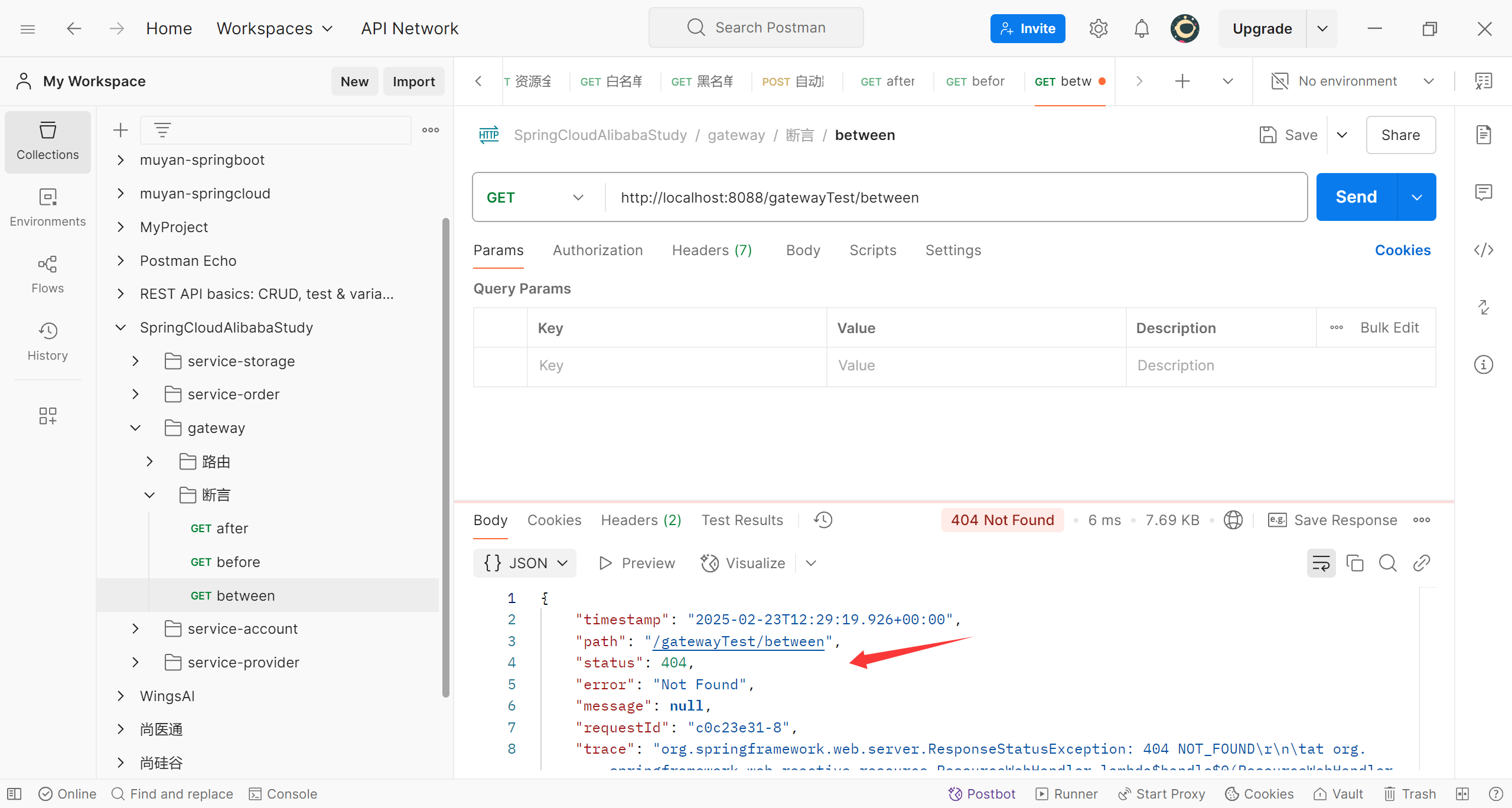The width and height of the screenshot is (1512, 808).
Task: Open the Collections sidebar panel
Action: pos(47,142)
